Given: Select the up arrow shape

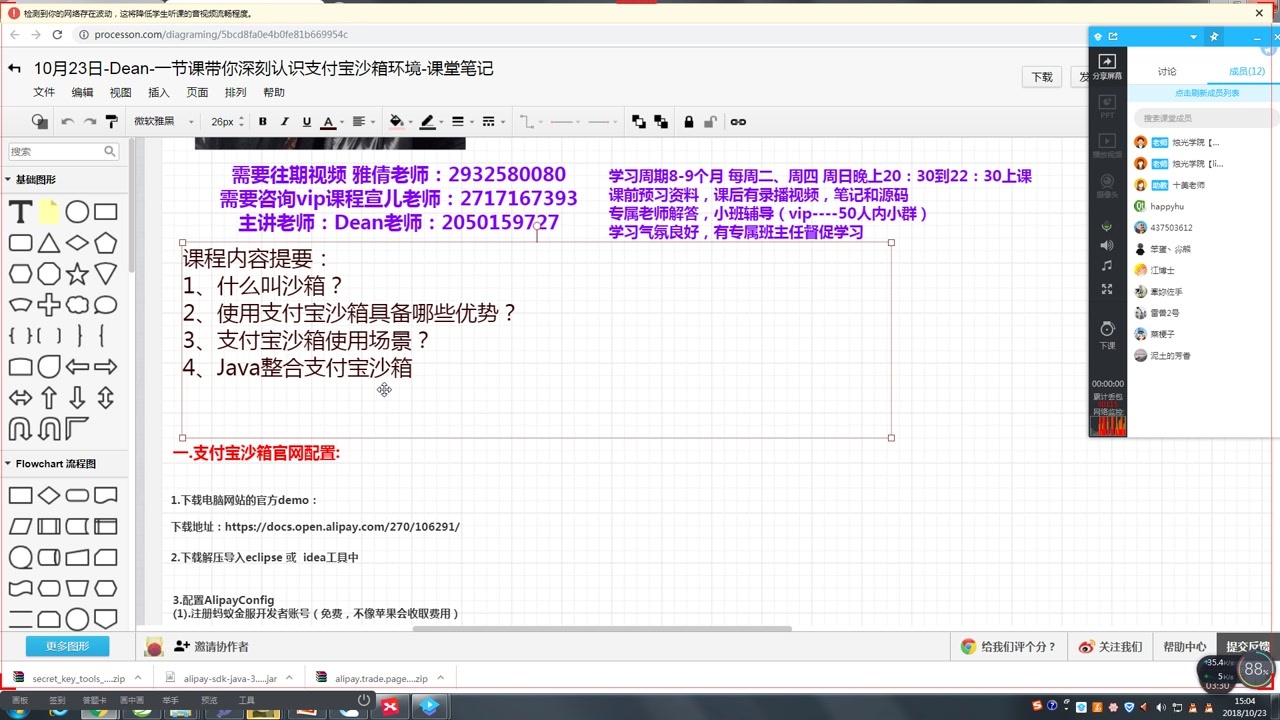Looking at the screenshot, I should point(49,398).
